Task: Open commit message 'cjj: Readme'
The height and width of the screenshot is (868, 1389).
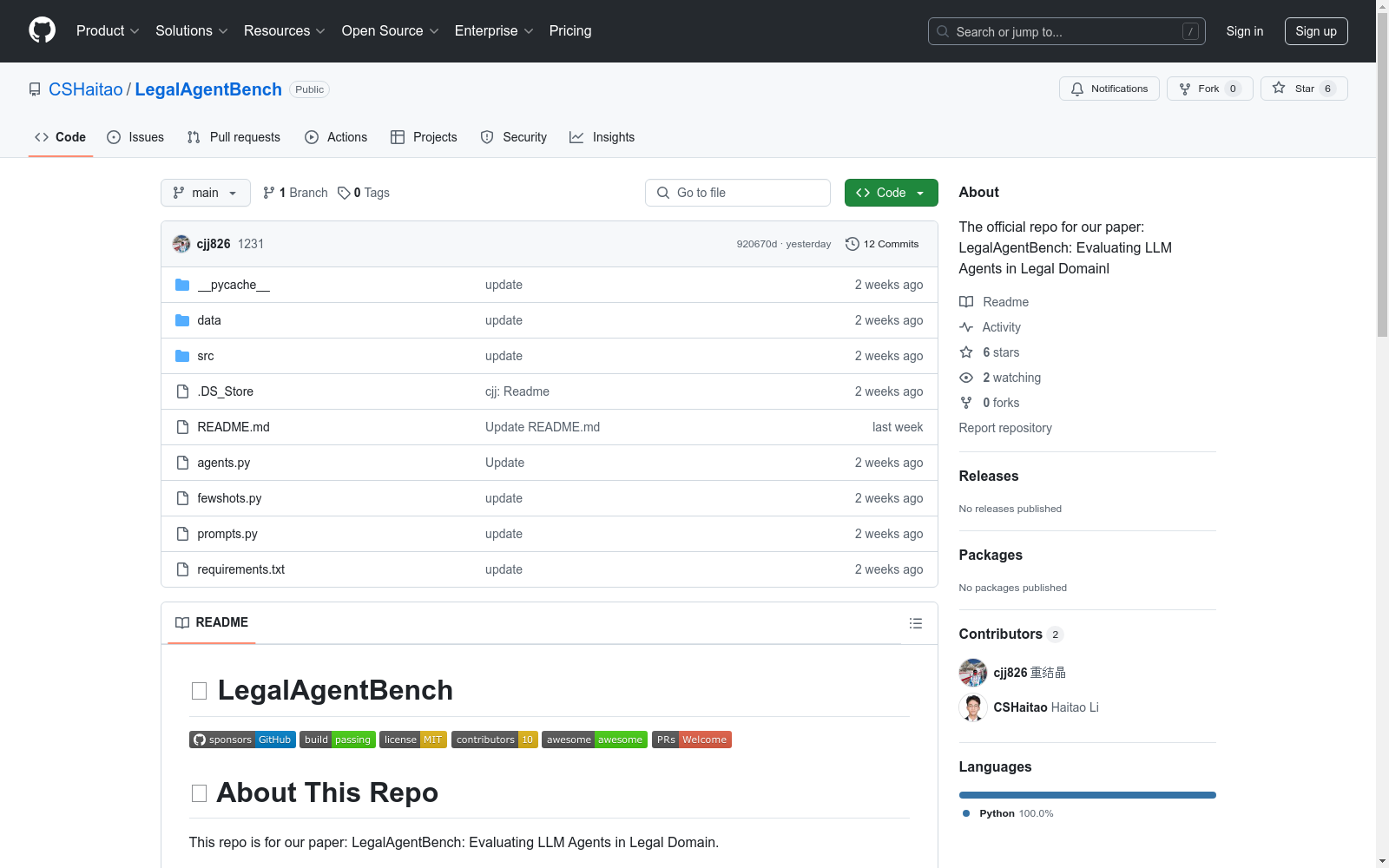Action: [517, 391]
